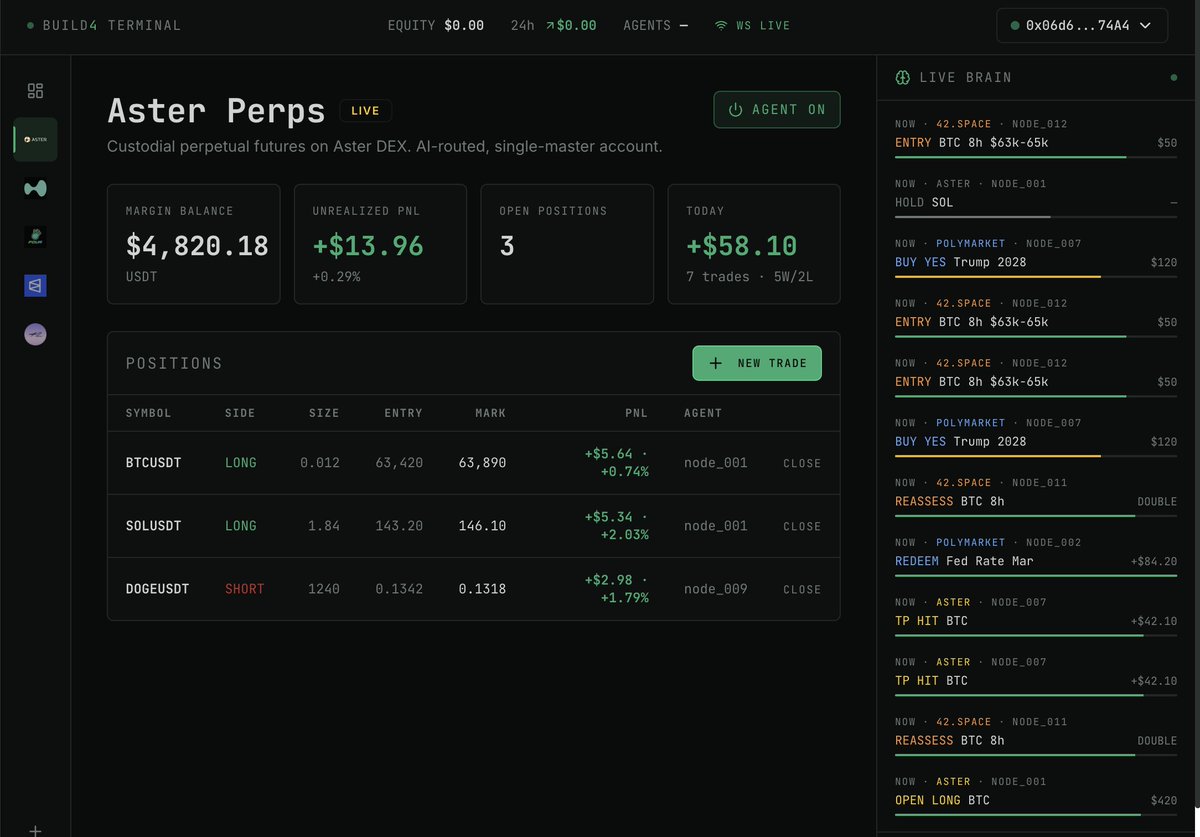Click the size 1240 cell
The height and width of the screenshot is (837, 1200).
point(323,589)
